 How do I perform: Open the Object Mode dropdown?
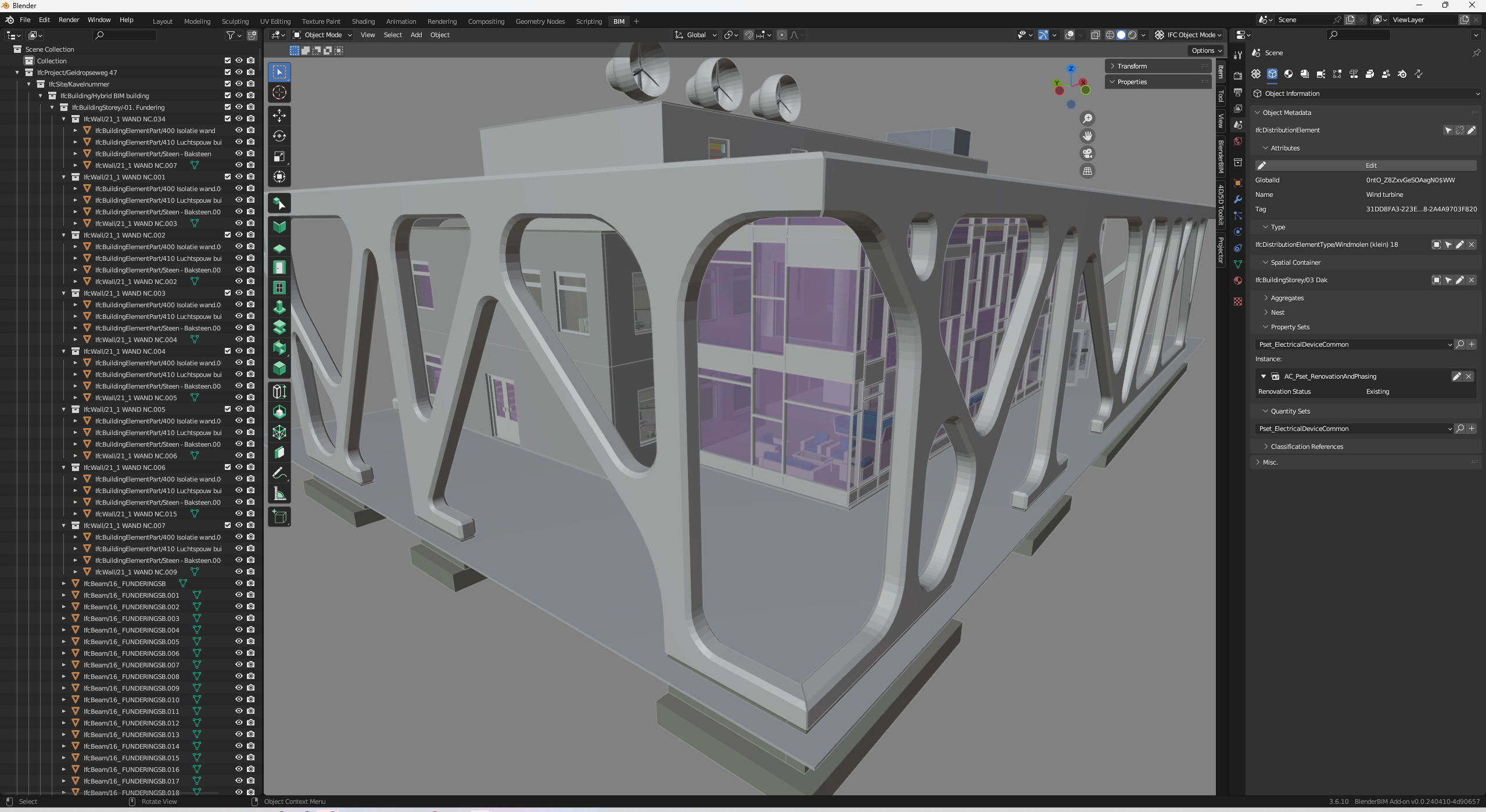(321, 35)
